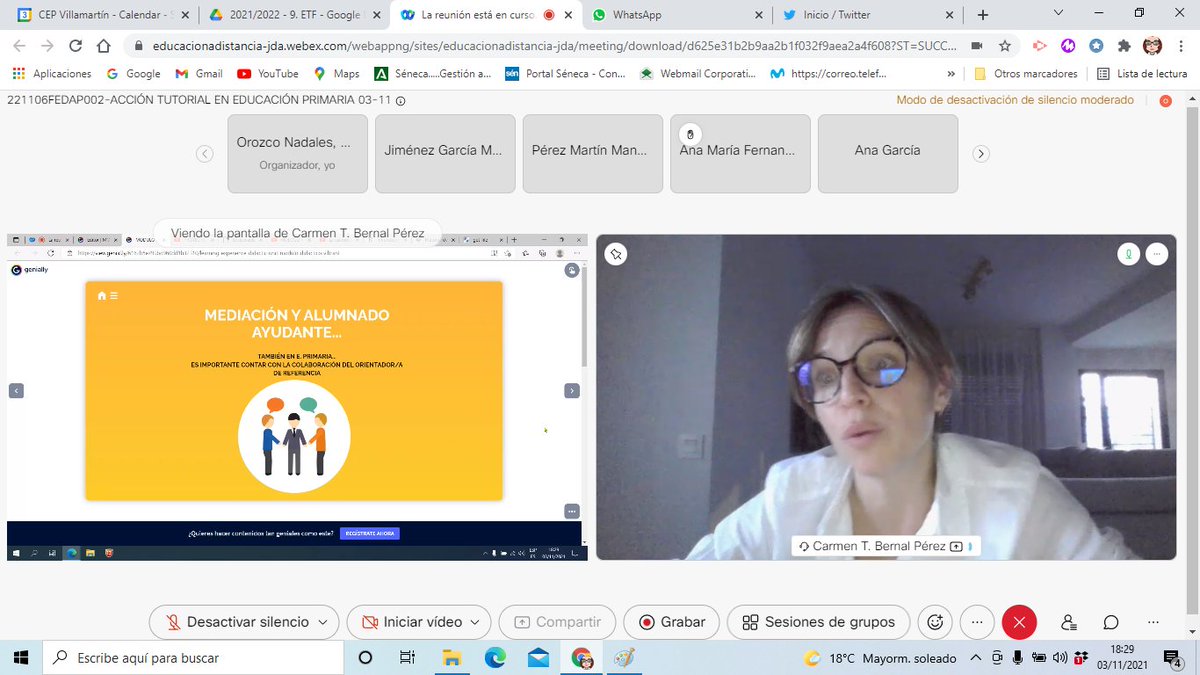1200x675 pixels.
Task: Click Modo de desactivación de silencio moderado
Action: [x=1015, y=100]
